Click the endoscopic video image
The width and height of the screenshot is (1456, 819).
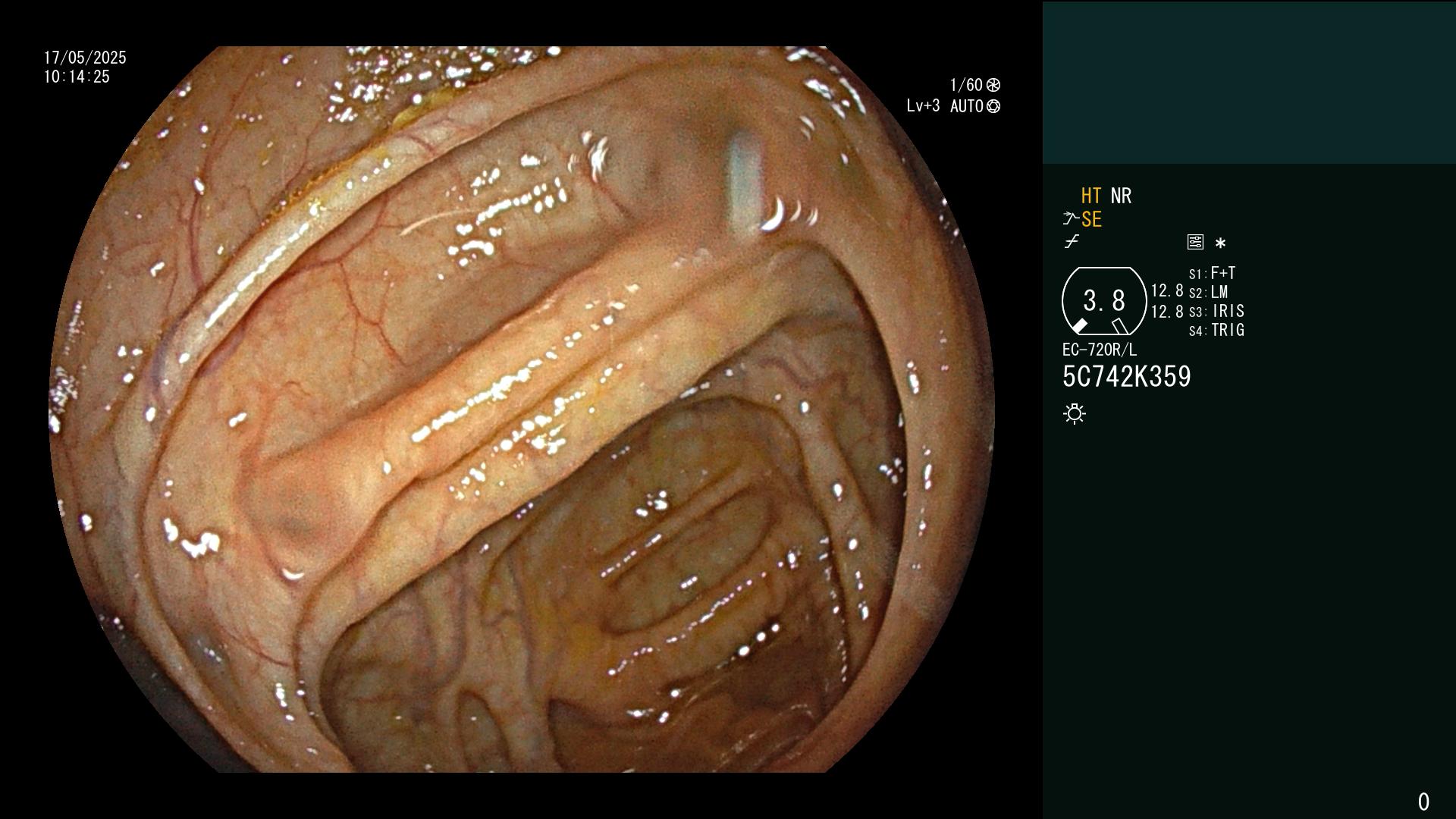[x=522, y=409]
